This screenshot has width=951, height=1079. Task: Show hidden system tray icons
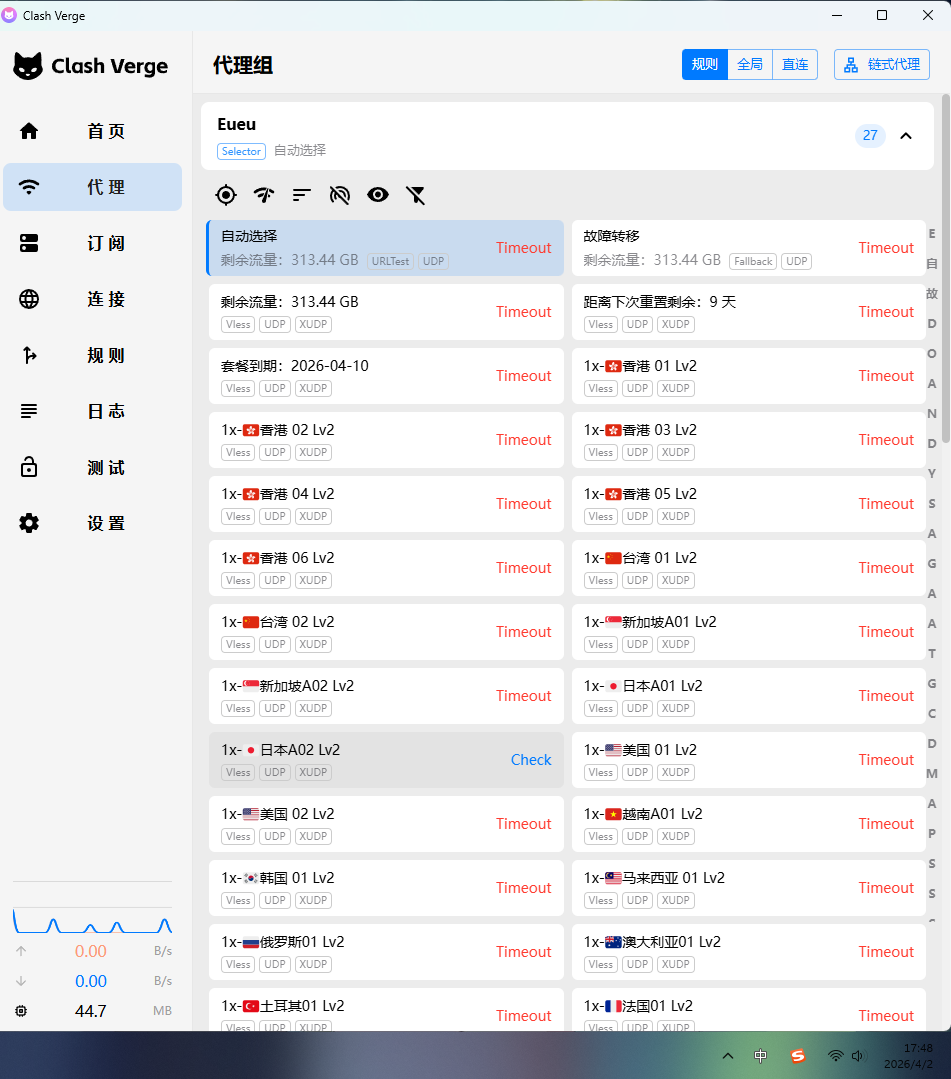point(727,1056)
